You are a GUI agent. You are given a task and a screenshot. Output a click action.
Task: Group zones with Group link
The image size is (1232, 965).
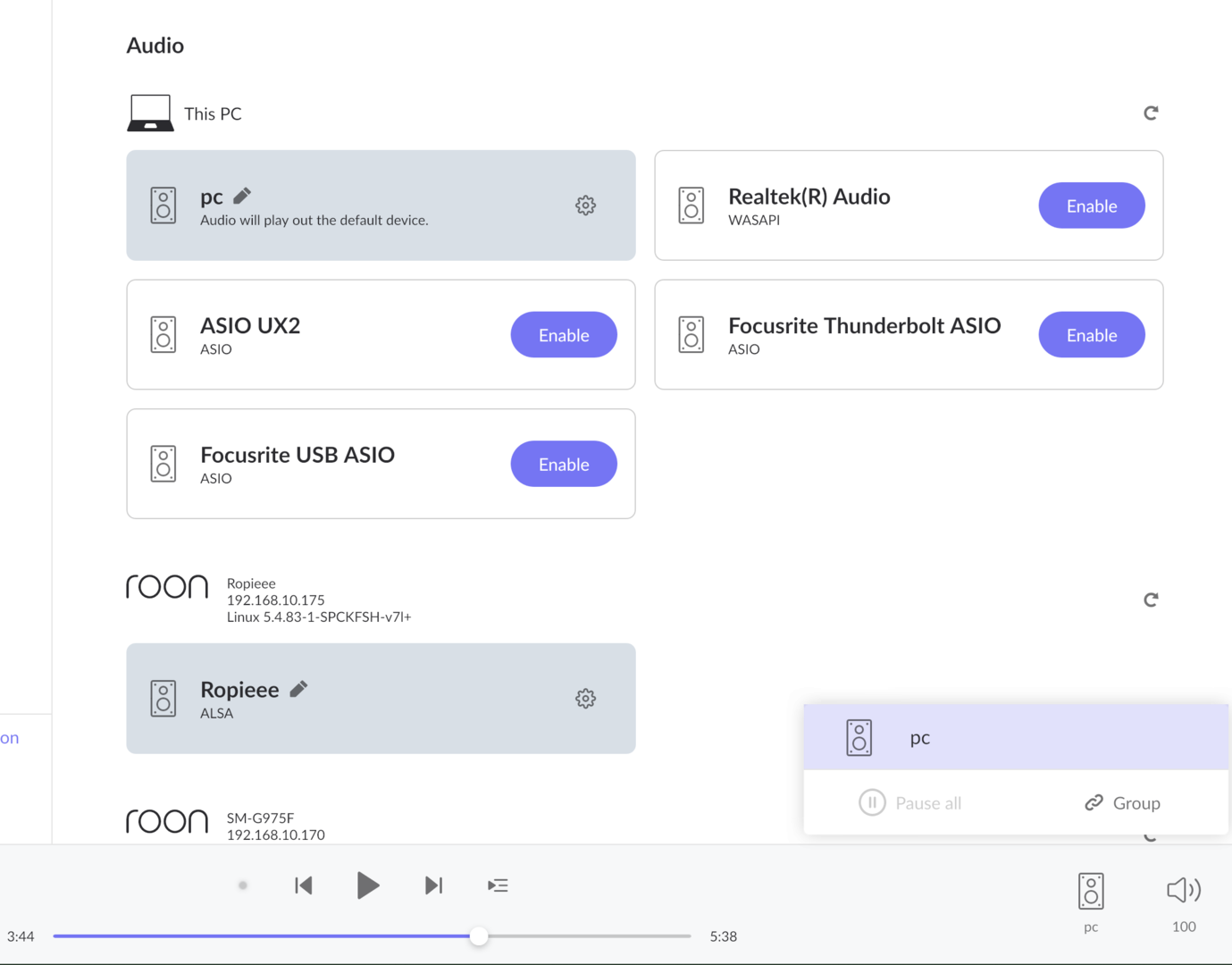[x=1123, y=802]
